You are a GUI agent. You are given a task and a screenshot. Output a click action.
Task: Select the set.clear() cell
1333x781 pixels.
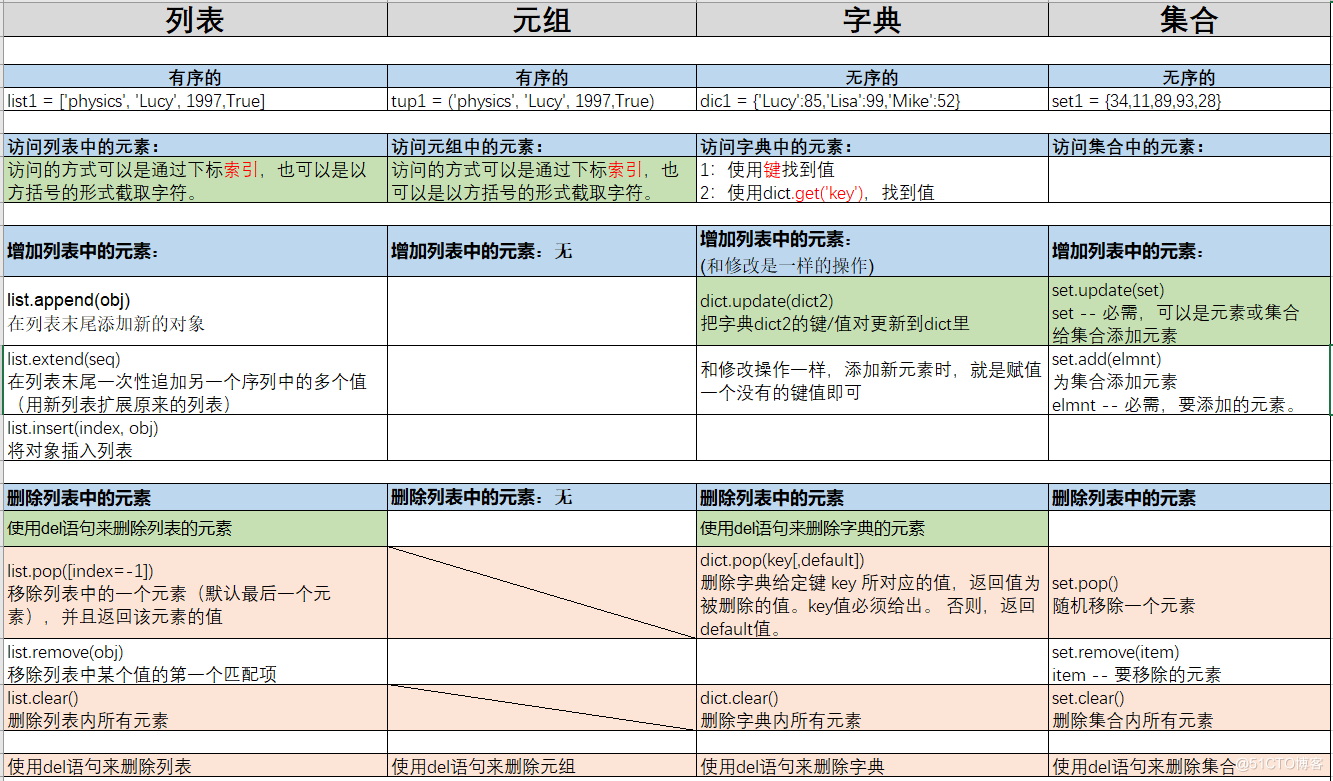pyautogui.click(x=1190, y=708)
